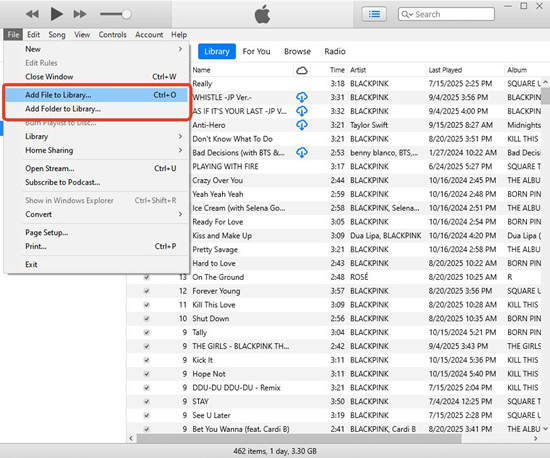Screen dimensions: 550x458
Task: Switch to the For You tab
Action: (256, 52)
